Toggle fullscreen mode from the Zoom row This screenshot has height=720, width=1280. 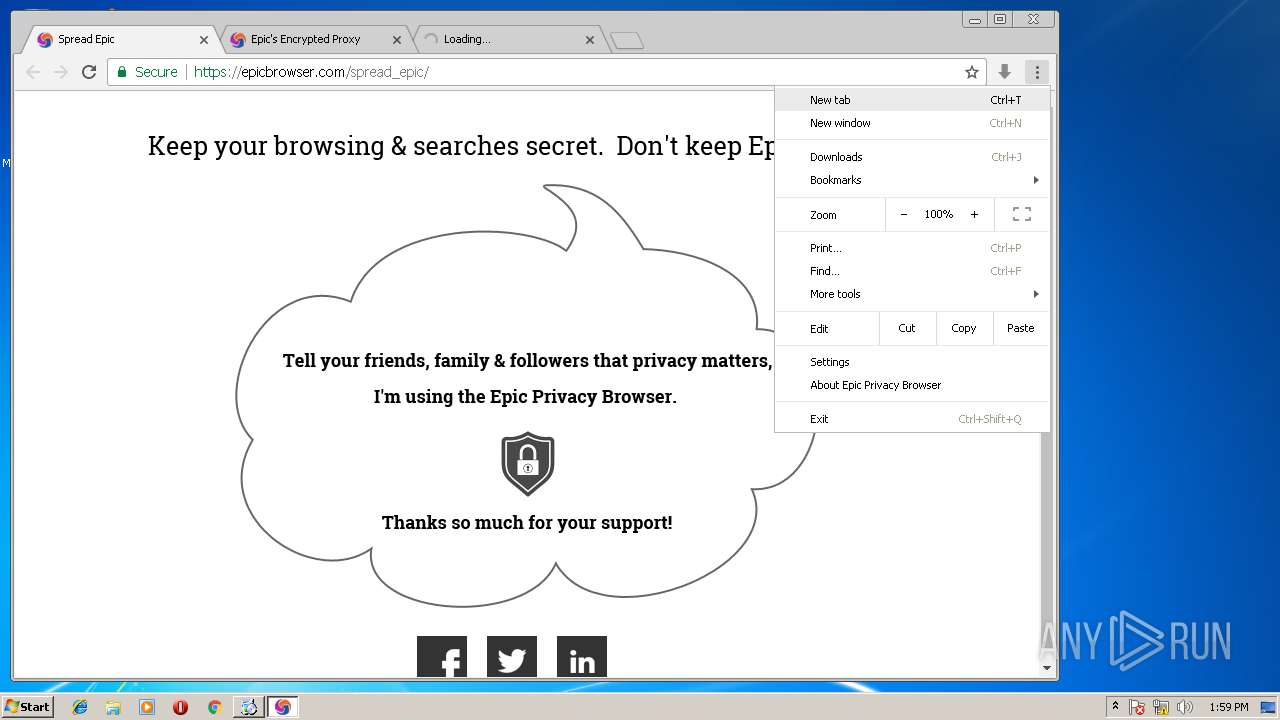pos(1022,214)
